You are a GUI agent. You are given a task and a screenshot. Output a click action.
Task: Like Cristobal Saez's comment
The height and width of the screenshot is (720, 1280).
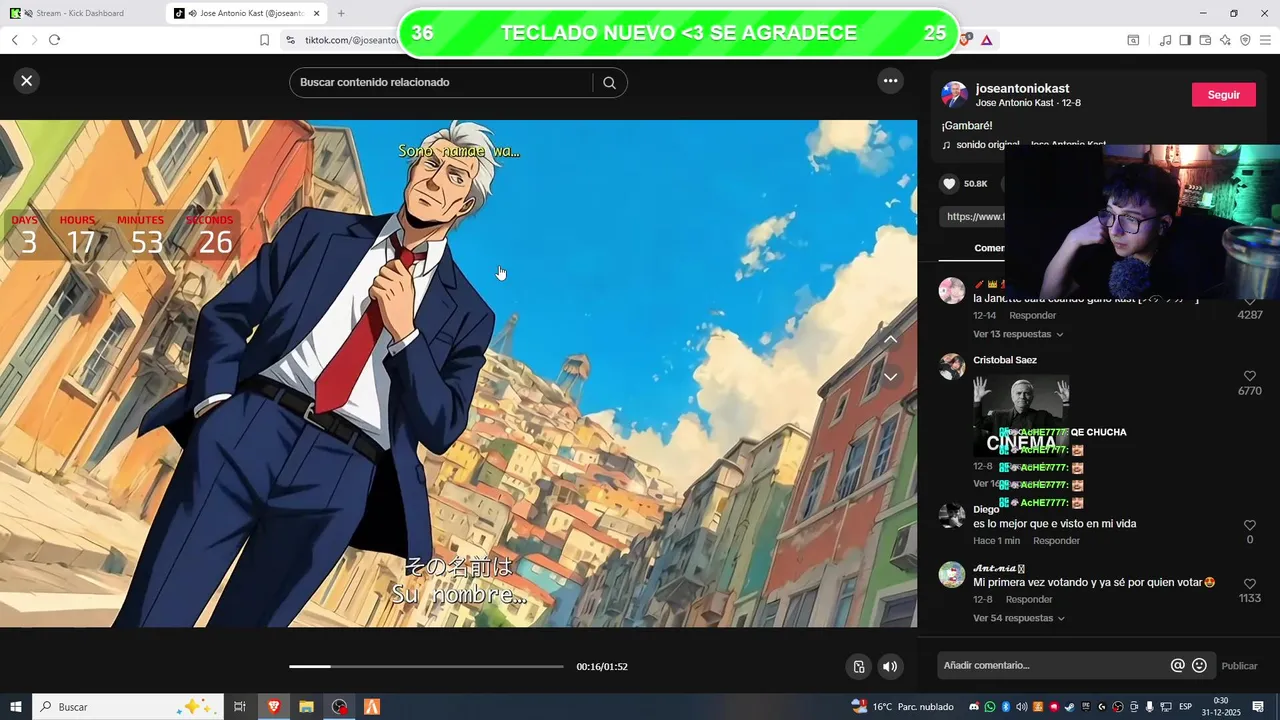[x=1249, y=376]
